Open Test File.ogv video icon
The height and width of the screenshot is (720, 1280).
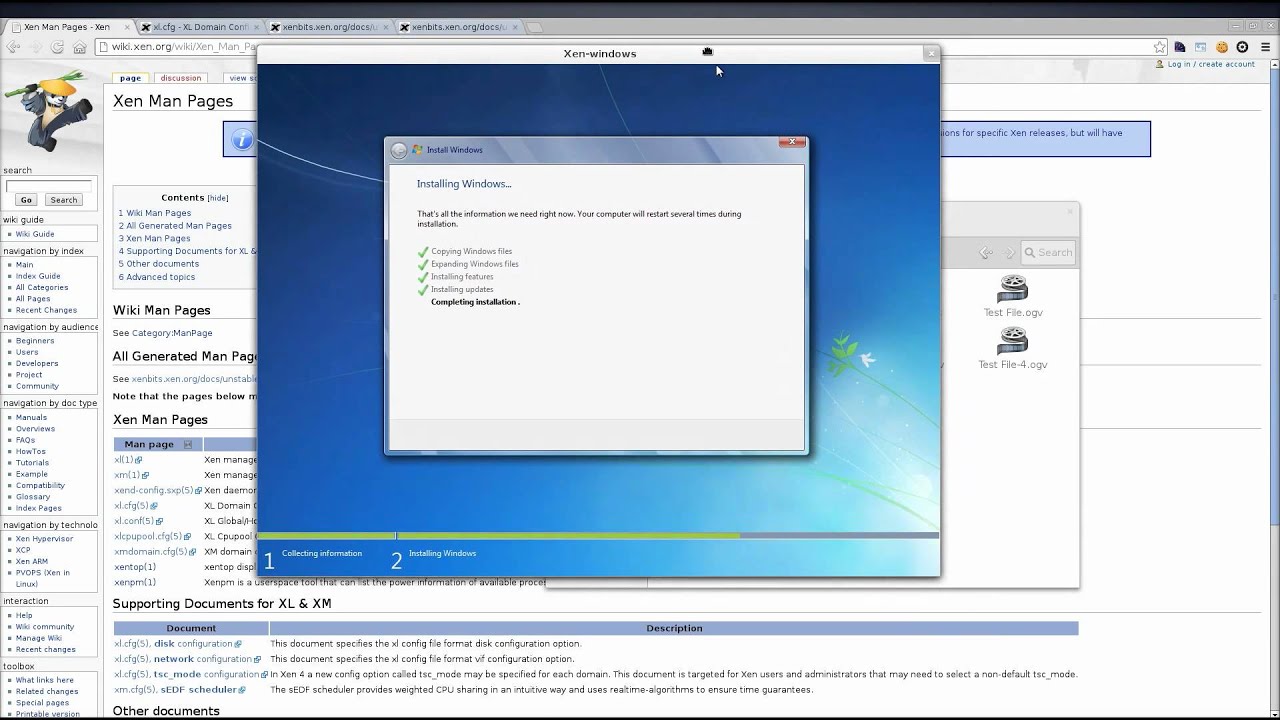point(1013,289)
